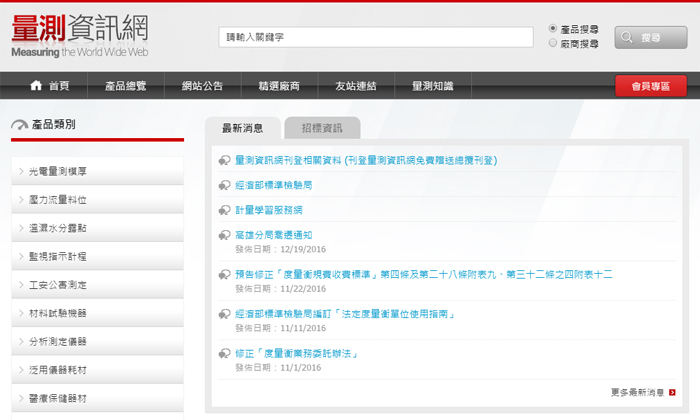Click the speech bubble icon beside 經濟部標準檢驗局
Screen dimensions: 700x420
point(224,185)
